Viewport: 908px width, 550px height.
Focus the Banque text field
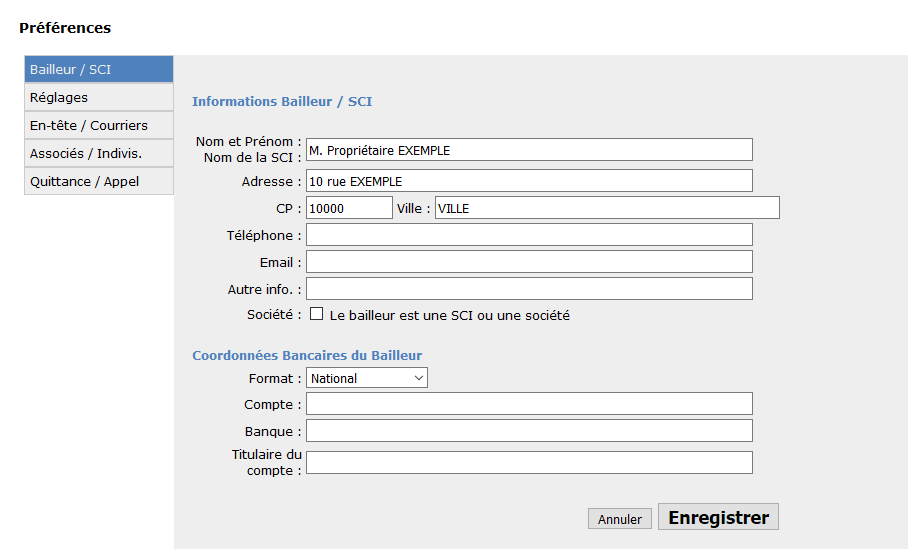tap(528, 431)
